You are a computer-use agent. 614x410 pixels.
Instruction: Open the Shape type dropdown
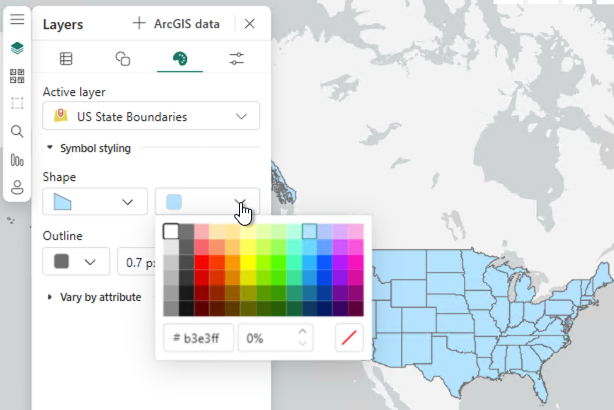(92, 202)
